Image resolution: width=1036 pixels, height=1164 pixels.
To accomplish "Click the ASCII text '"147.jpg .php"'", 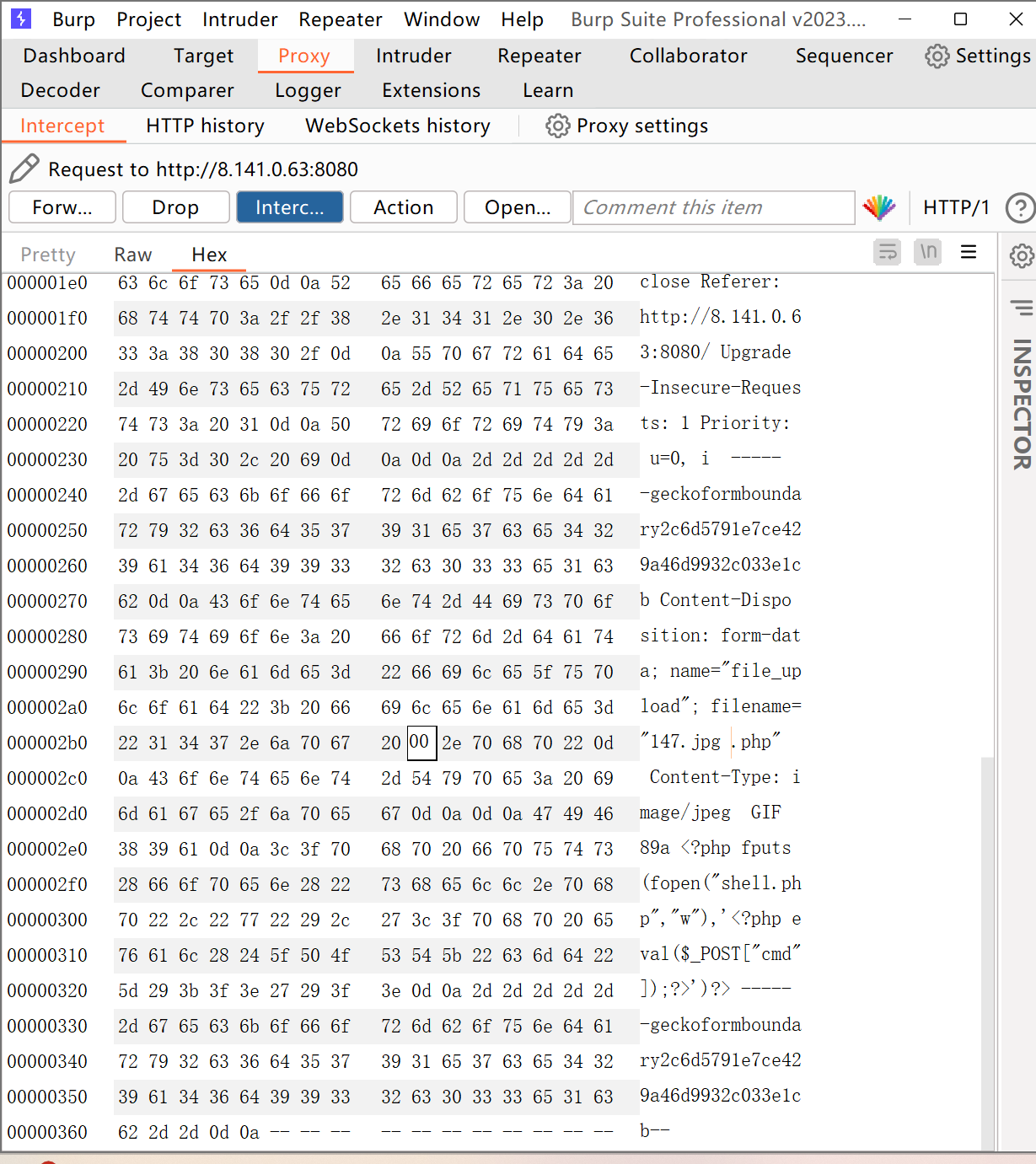I will point(711,742).
